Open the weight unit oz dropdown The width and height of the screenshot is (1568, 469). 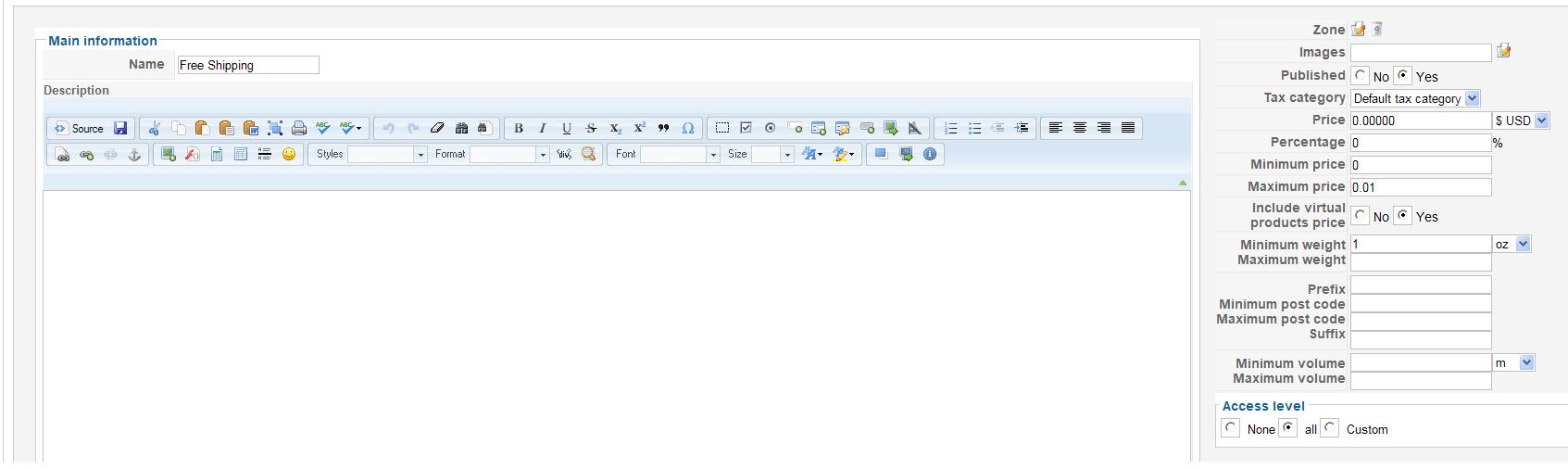pyautogui.click(x=1512, y=245)
